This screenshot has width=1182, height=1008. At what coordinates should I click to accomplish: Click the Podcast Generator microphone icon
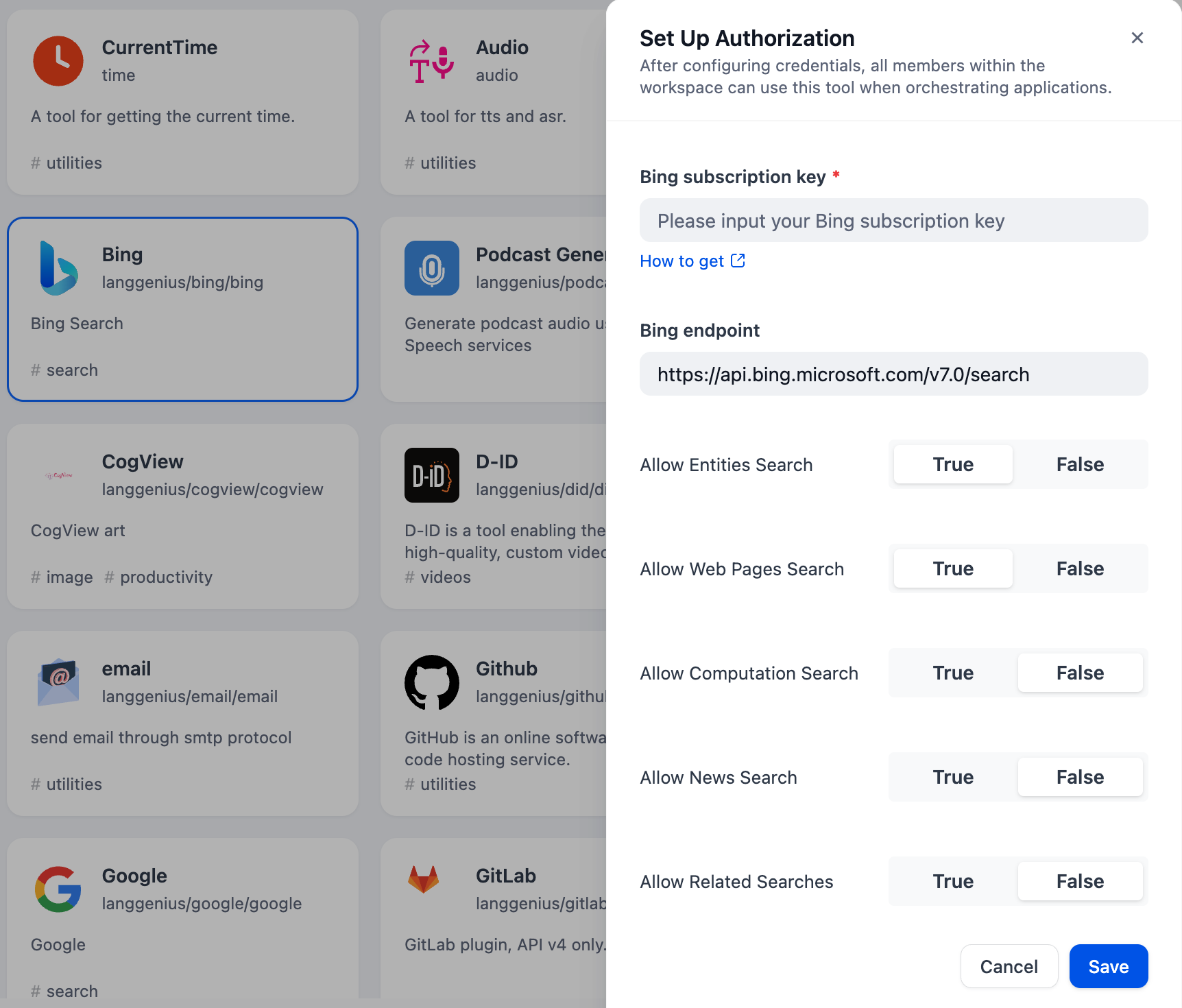[432, 268]
